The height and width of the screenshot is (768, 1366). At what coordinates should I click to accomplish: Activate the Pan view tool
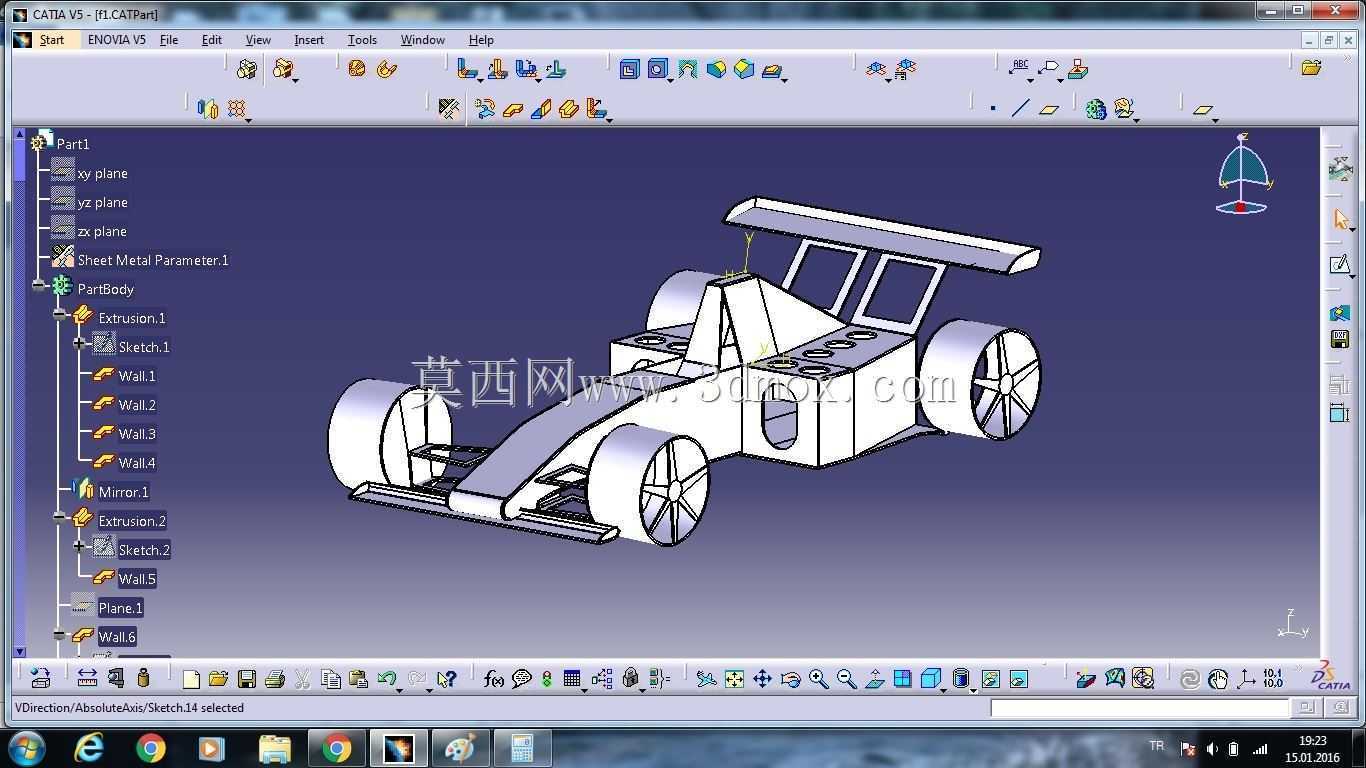762,679
